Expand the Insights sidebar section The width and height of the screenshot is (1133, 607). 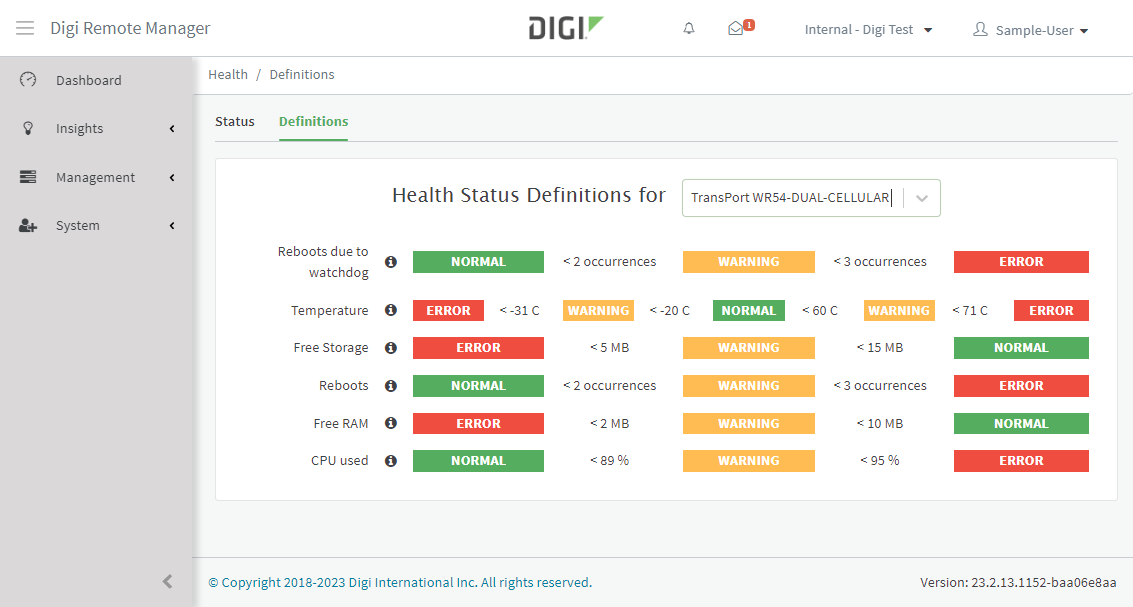[x=172, y=129]
